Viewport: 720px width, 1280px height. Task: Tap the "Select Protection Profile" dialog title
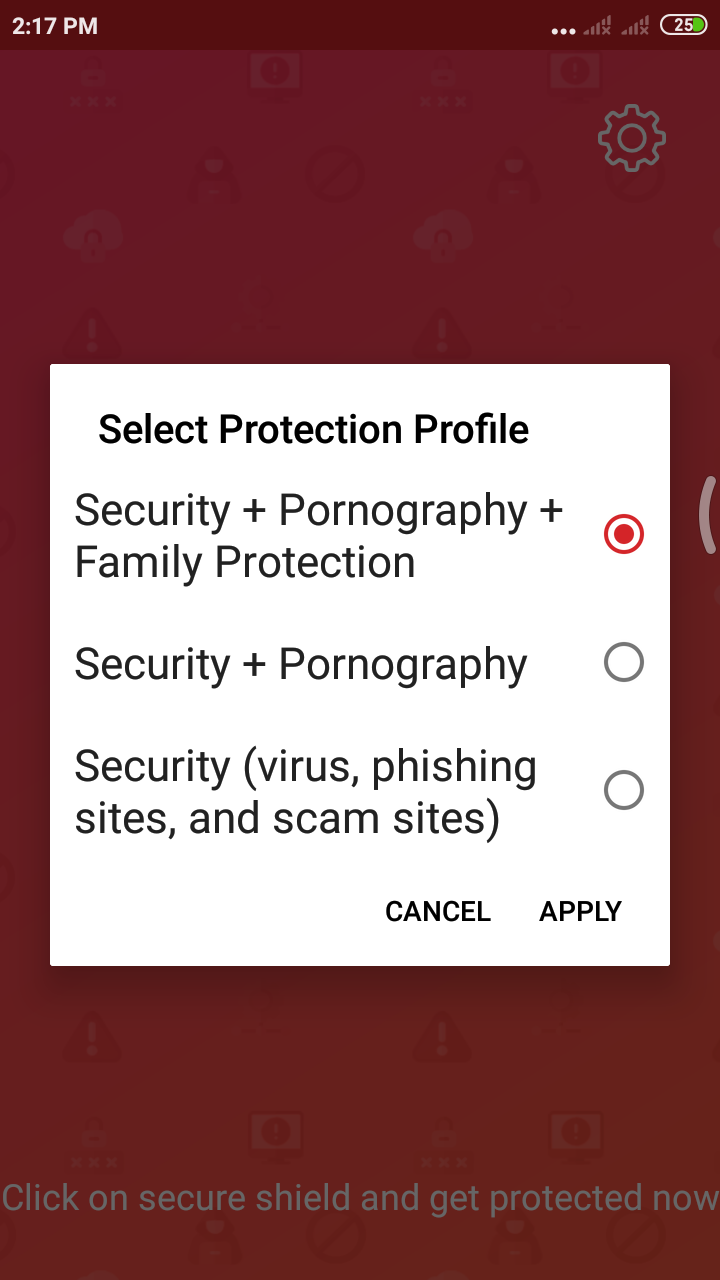tap(313, 429)
